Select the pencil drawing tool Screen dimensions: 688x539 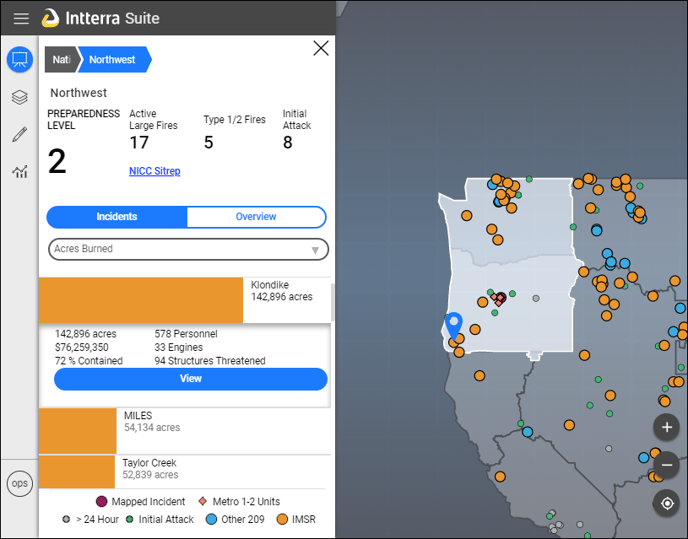20,134
